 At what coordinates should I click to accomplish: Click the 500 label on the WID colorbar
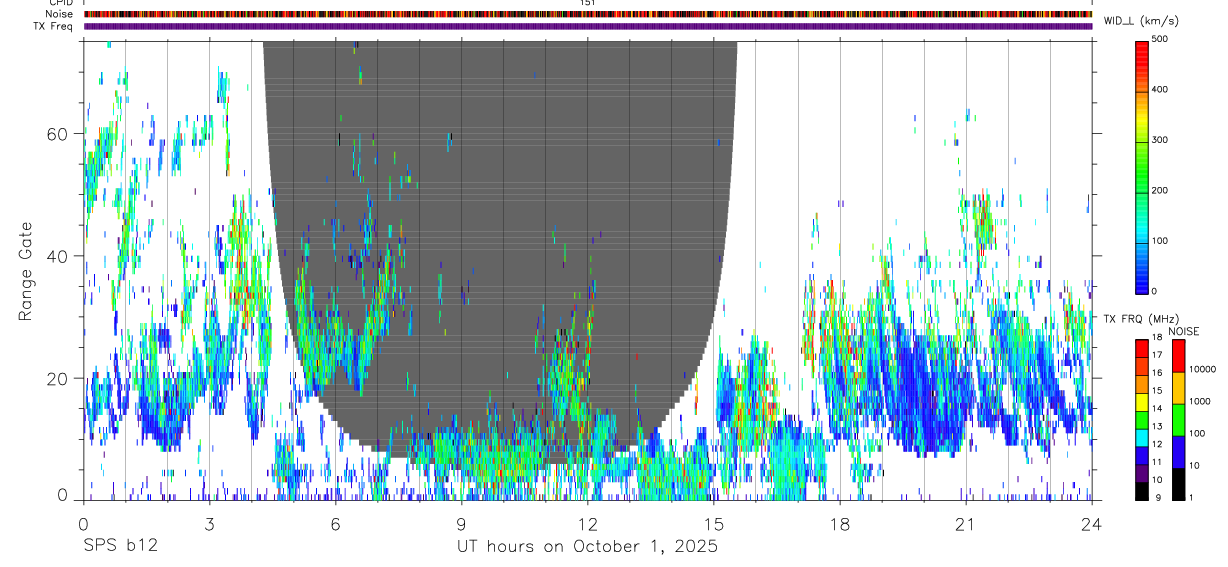[x=1160, y=39]
